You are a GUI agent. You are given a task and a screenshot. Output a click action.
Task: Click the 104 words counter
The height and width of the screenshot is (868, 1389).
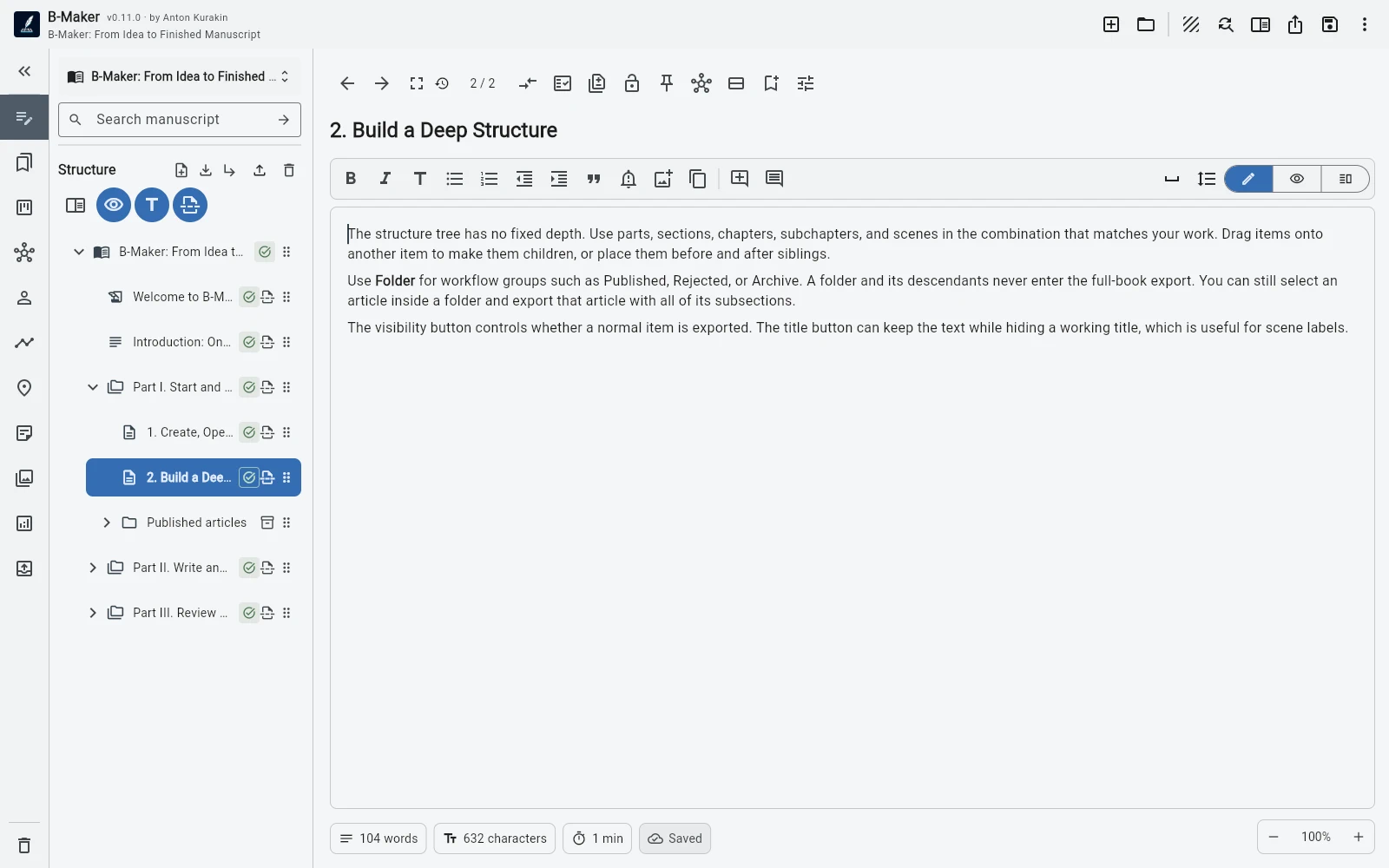379,838
